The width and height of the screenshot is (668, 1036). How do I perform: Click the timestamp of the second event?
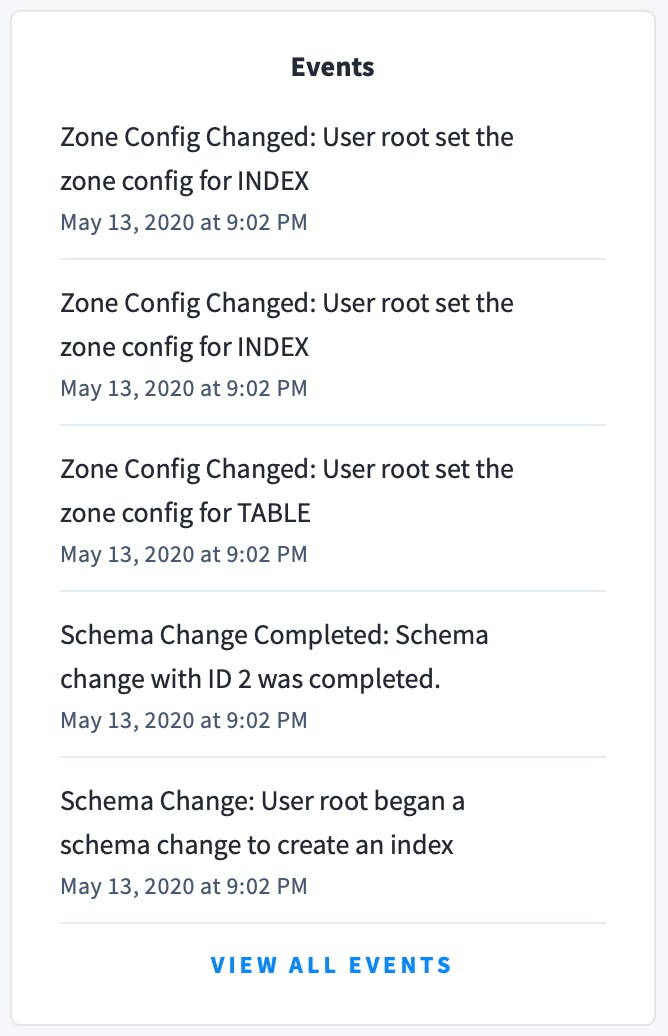184,388
